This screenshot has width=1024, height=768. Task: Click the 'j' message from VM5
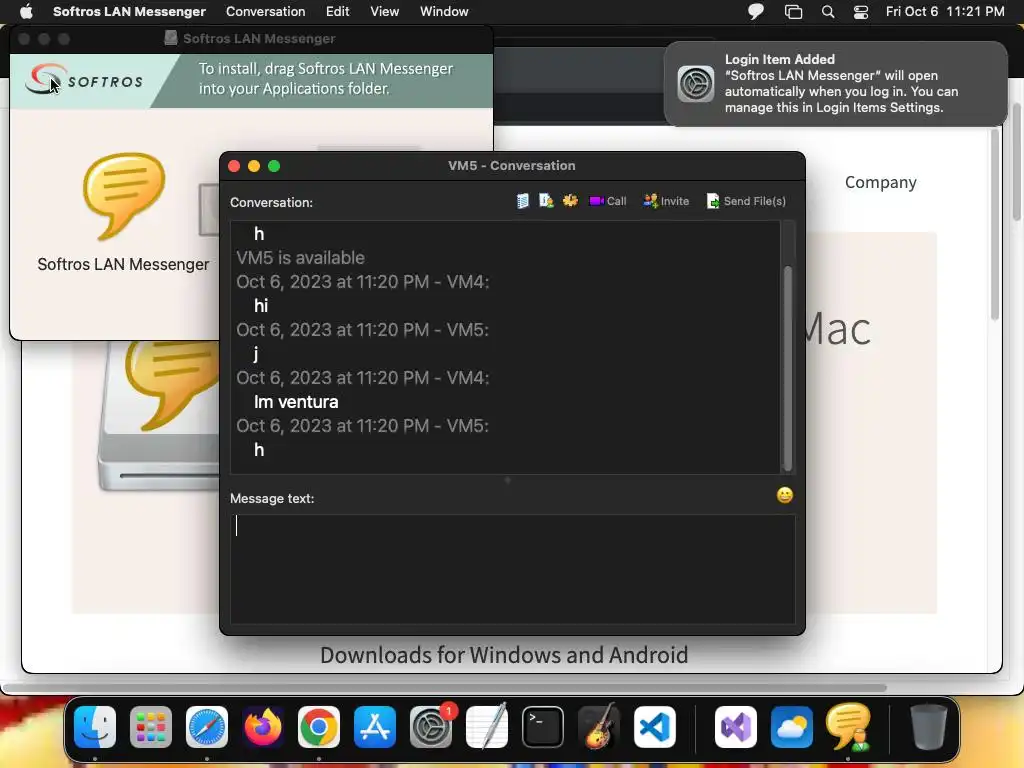click(256, 354)
